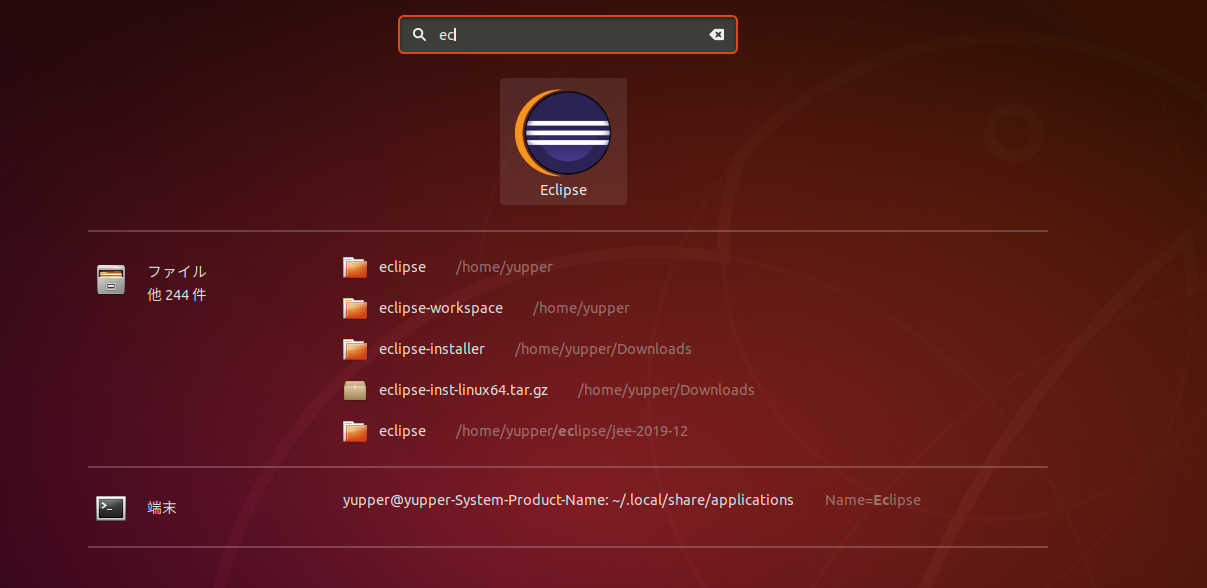Open the Files search provider icon
Screen dimensions: 1207x588
[111, 279]
